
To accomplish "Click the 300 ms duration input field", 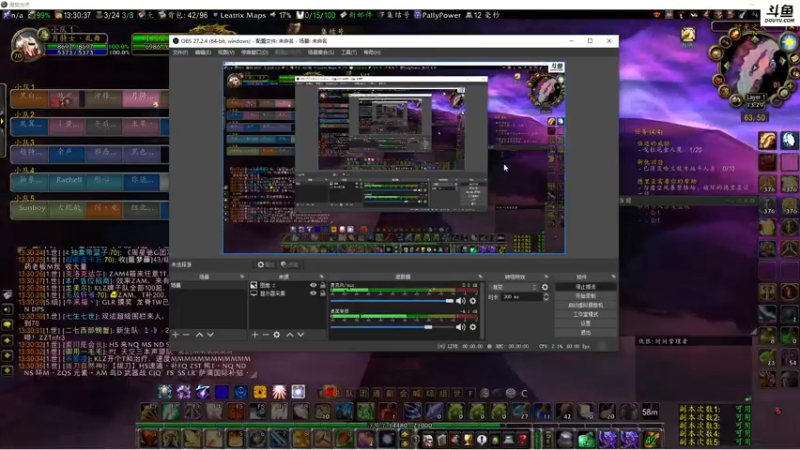I will 522,297.
